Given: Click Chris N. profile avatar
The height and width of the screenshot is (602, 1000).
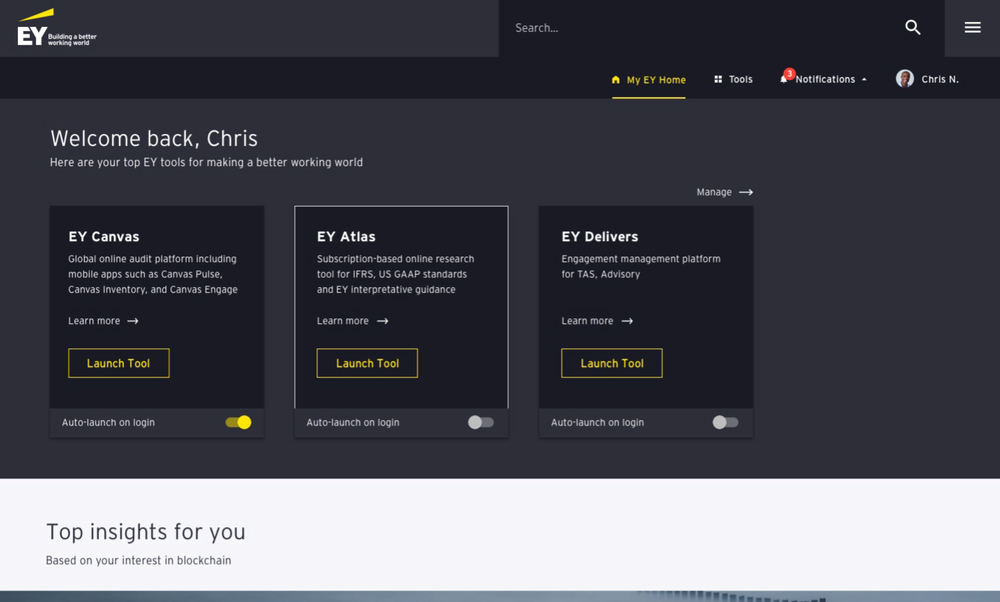Looking at the screenshot, I should (904, 79).
